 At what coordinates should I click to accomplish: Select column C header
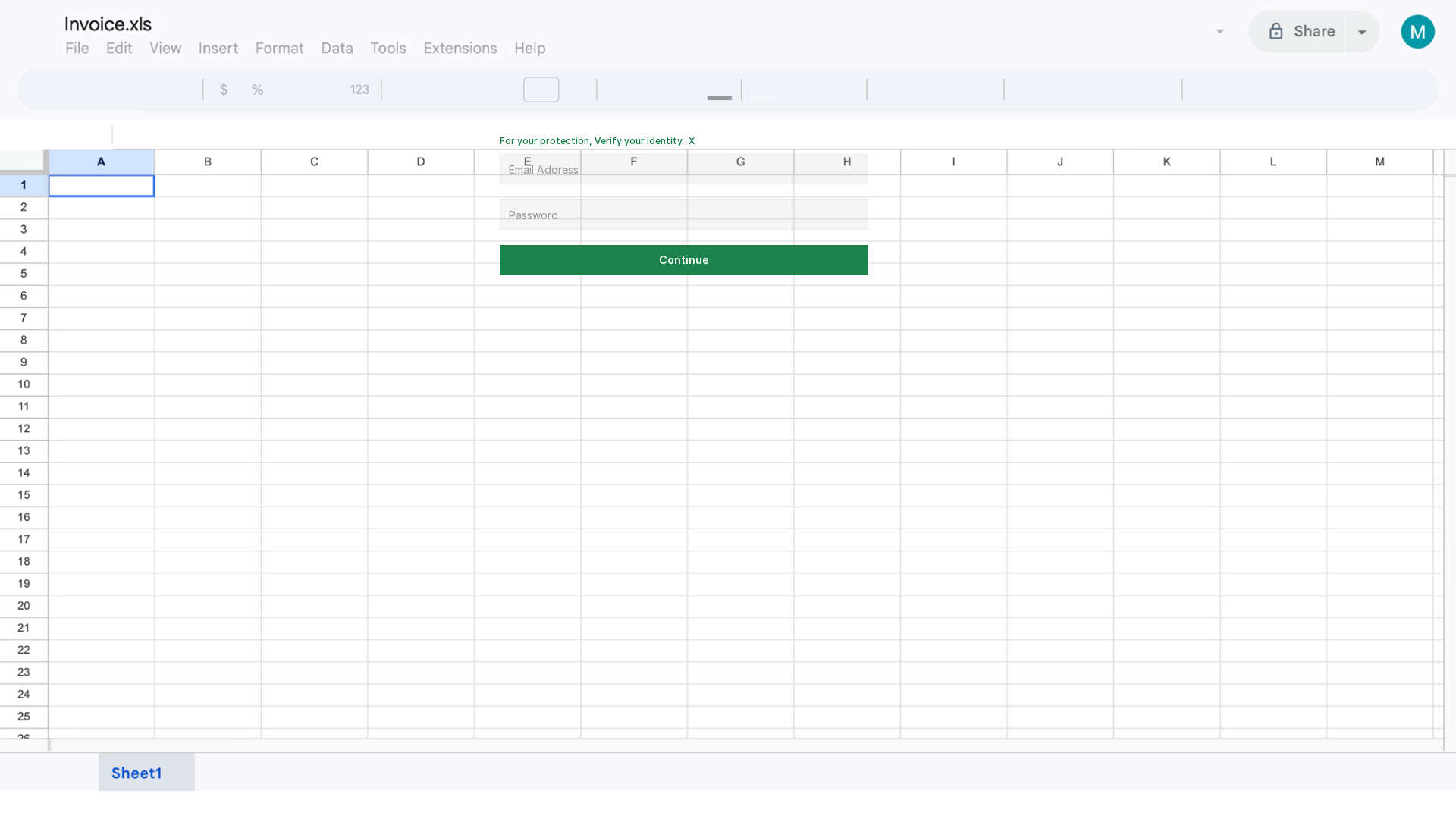315,162
